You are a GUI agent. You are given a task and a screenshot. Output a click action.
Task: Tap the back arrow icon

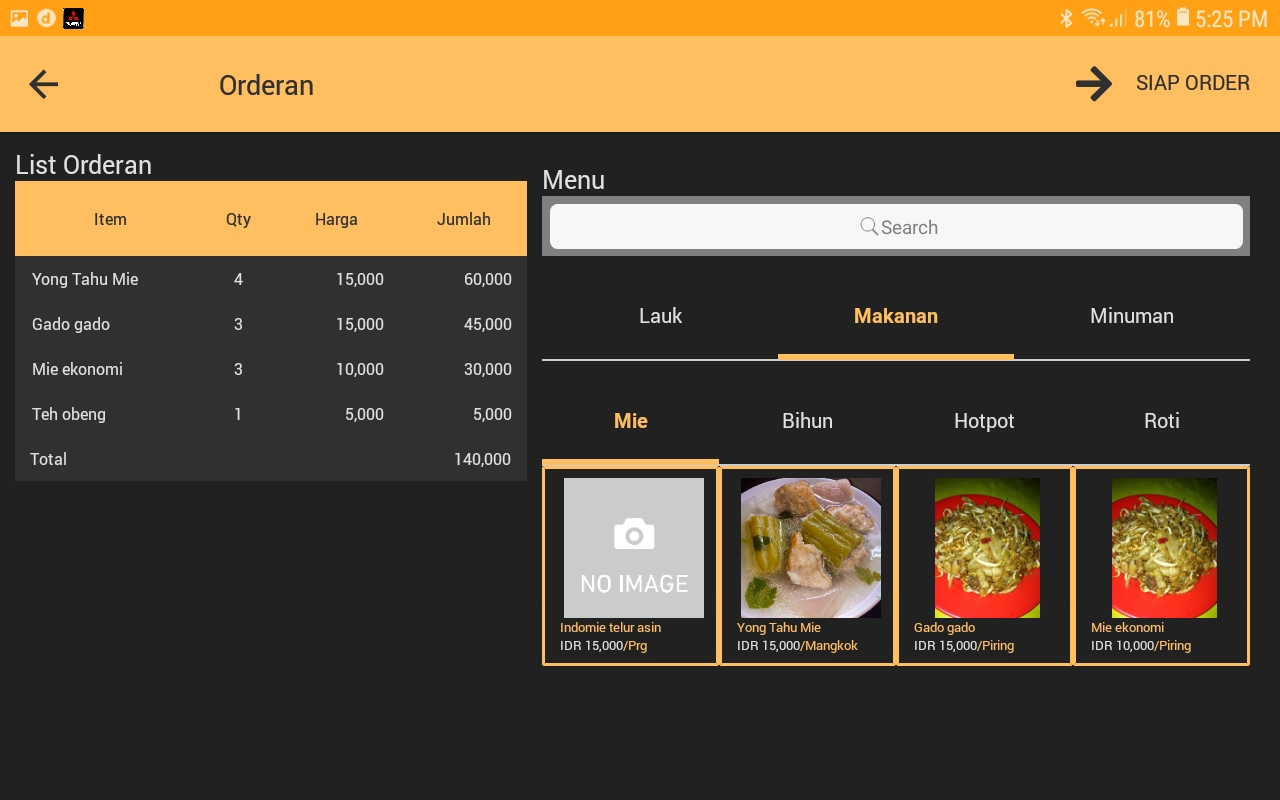(x=44, y=85)
